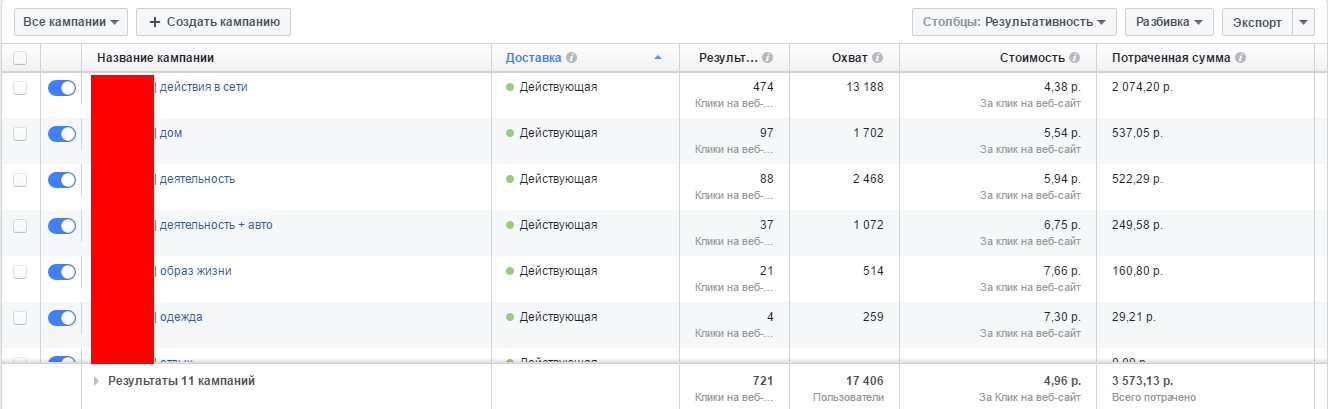Image resolution: width=1328 pixels, height=409 pixels.
Task: Click info icon beside Результаты column header
Action: [767, 58]
